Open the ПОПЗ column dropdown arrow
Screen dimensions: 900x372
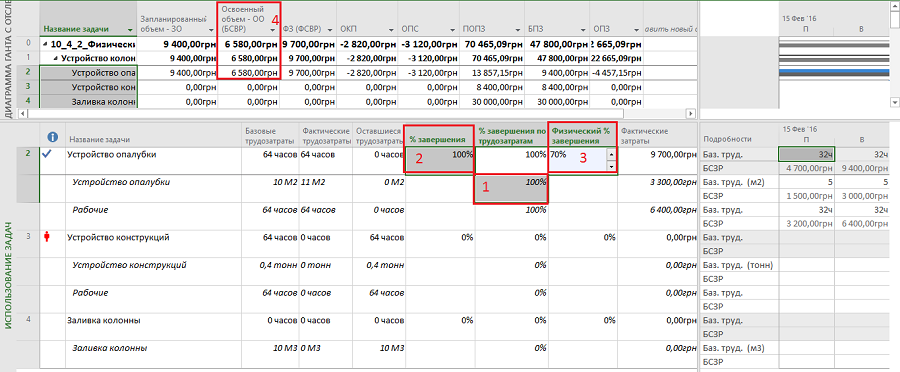(517, 29)
